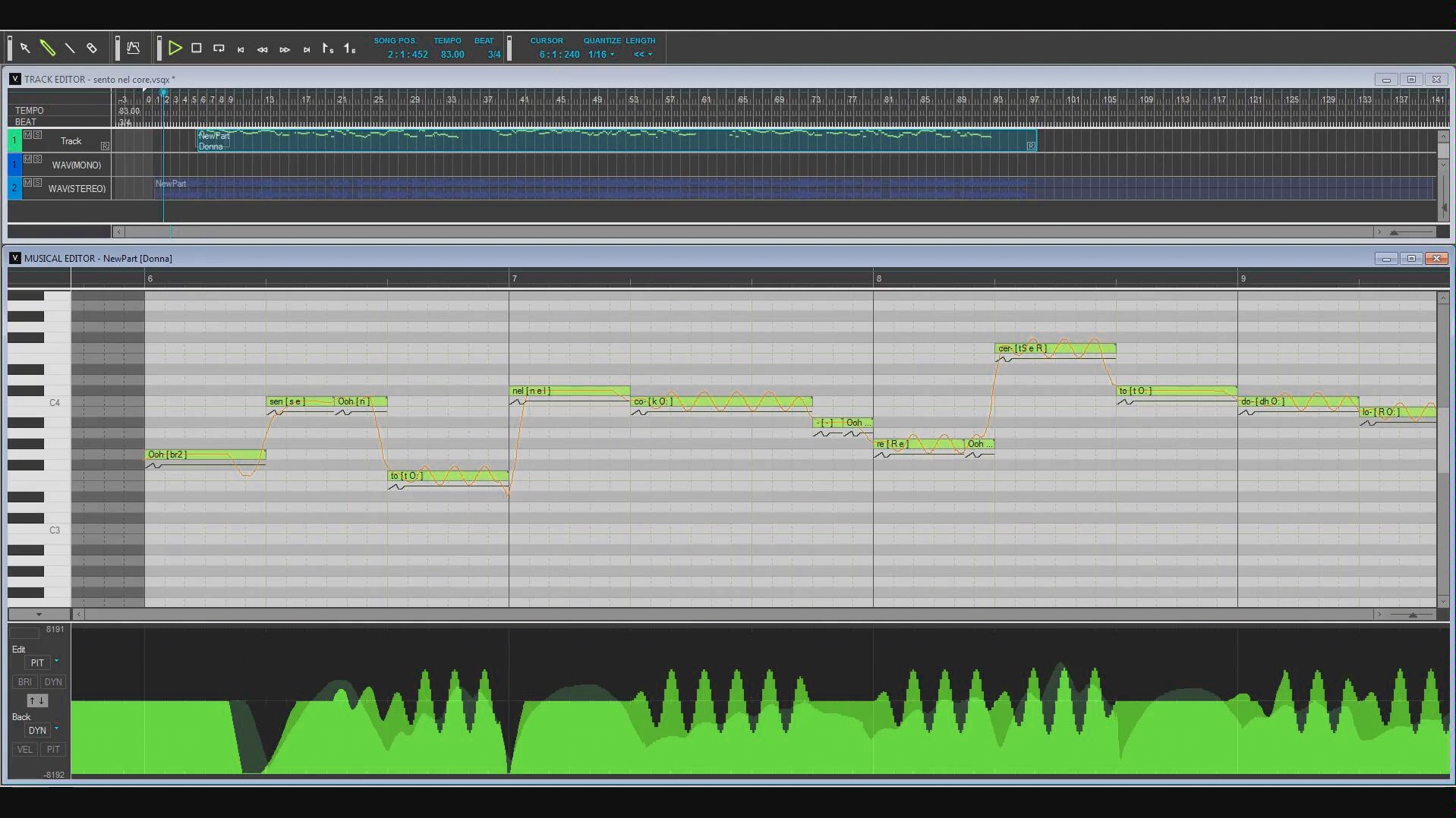Image resolution: width=1456 pixels, height=818 pixels.
Task: Mute the WAV(STEREO) track
Action: (x=28, y=183)
